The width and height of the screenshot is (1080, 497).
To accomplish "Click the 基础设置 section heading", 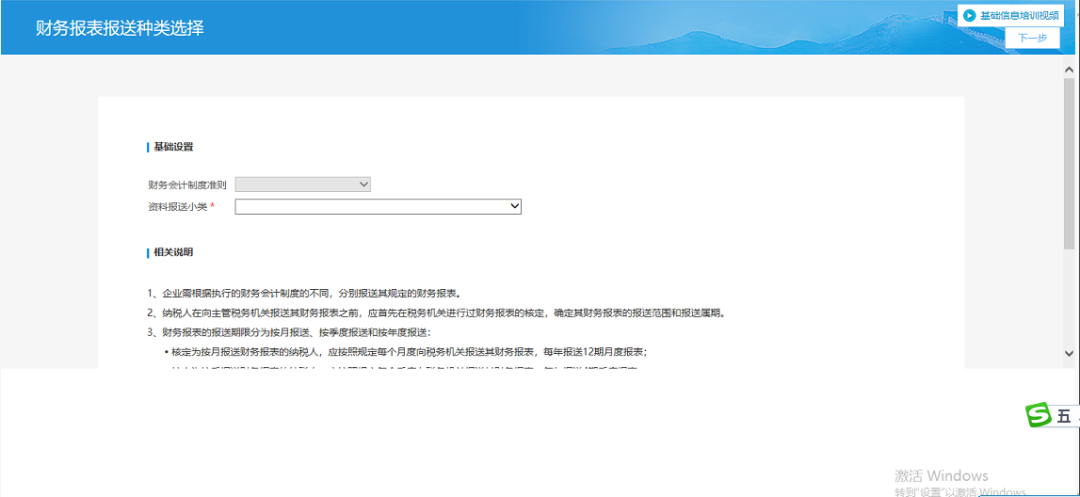I will pos(174,147).
